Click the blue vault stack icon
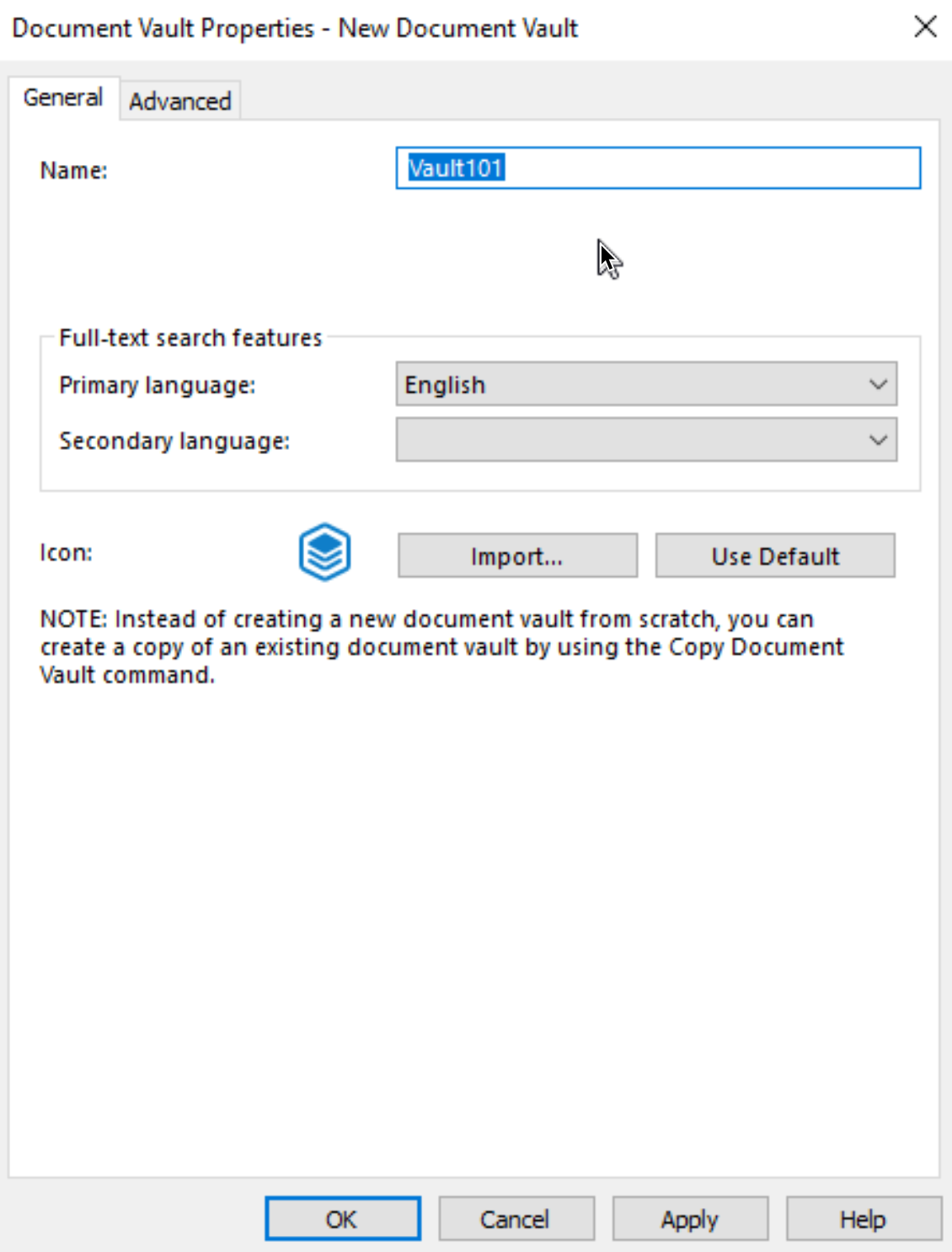The height and width of the screenshot is (1252, 952). point(324,553)
